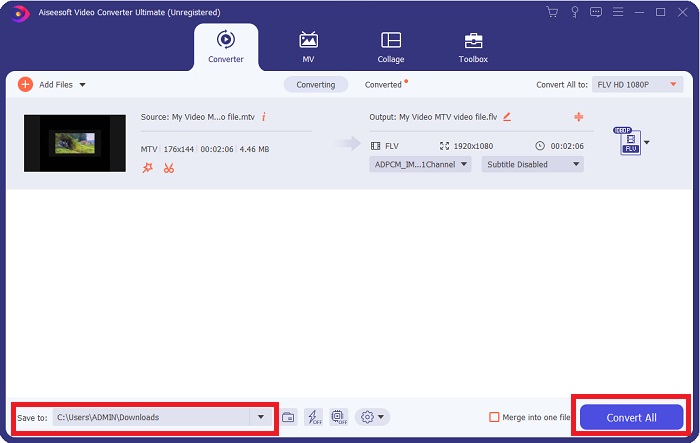Enable Merge into one file checkbox

click(x=494, y=417)
